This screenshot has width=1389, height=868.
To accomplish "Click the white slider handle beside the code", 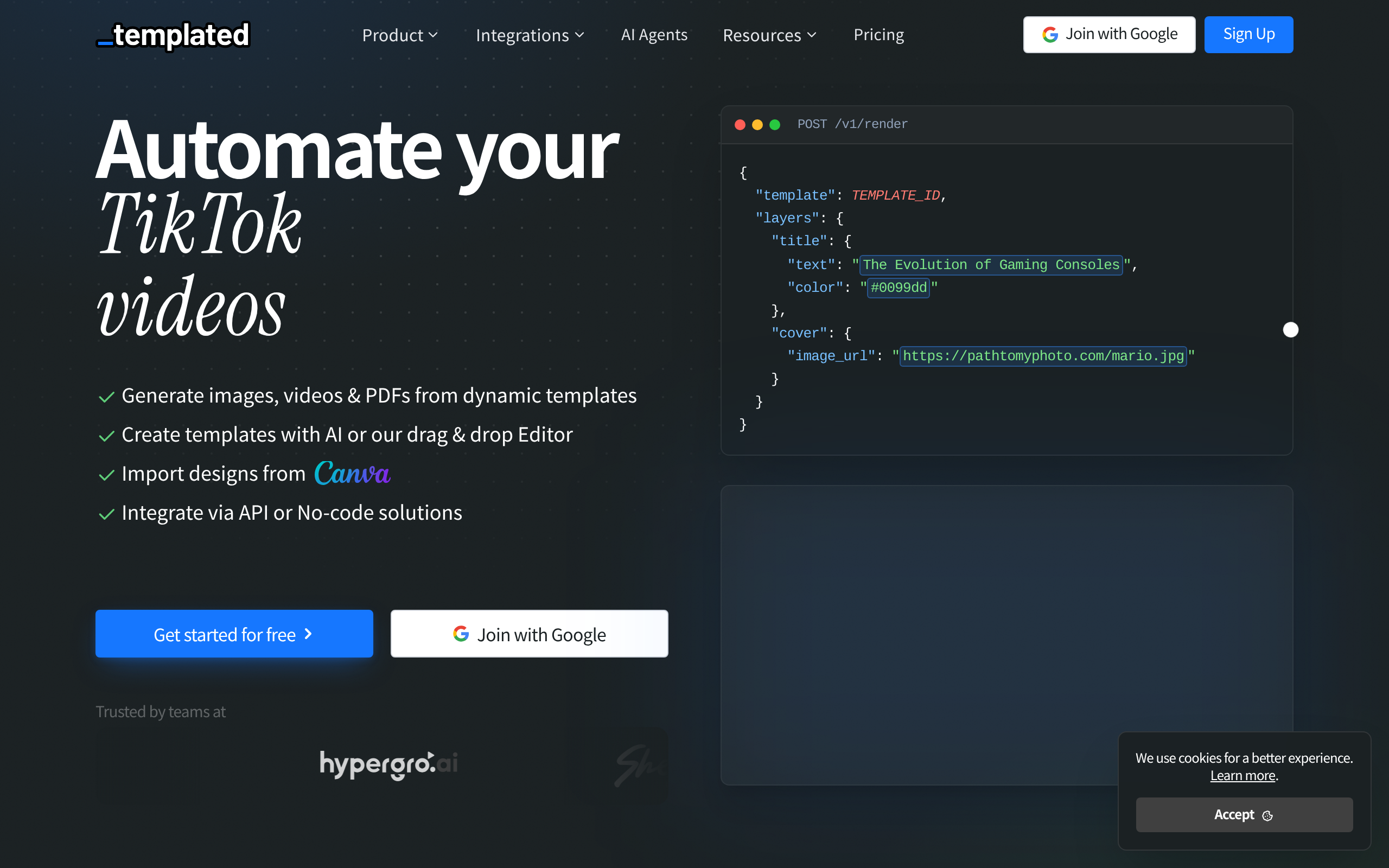I will 1290,329.
